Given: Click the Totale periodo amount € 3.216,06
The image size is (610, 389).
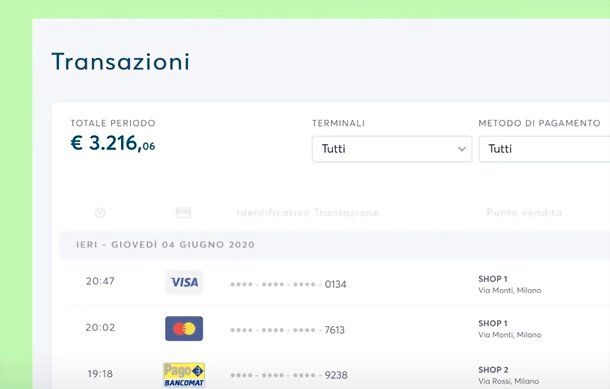Looking at the screenshot, I should (113, 143).
